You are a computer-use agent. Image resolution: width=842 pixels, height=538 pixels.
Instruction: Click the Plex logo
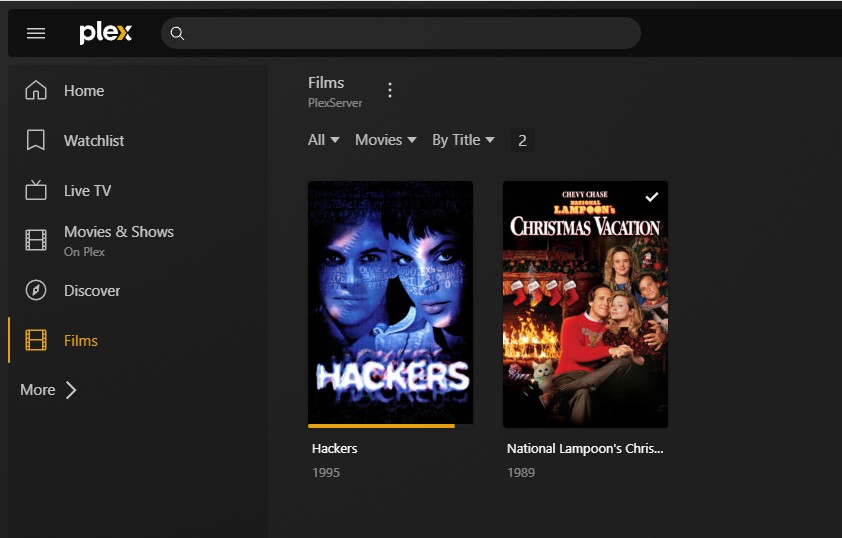pos(105,33)
